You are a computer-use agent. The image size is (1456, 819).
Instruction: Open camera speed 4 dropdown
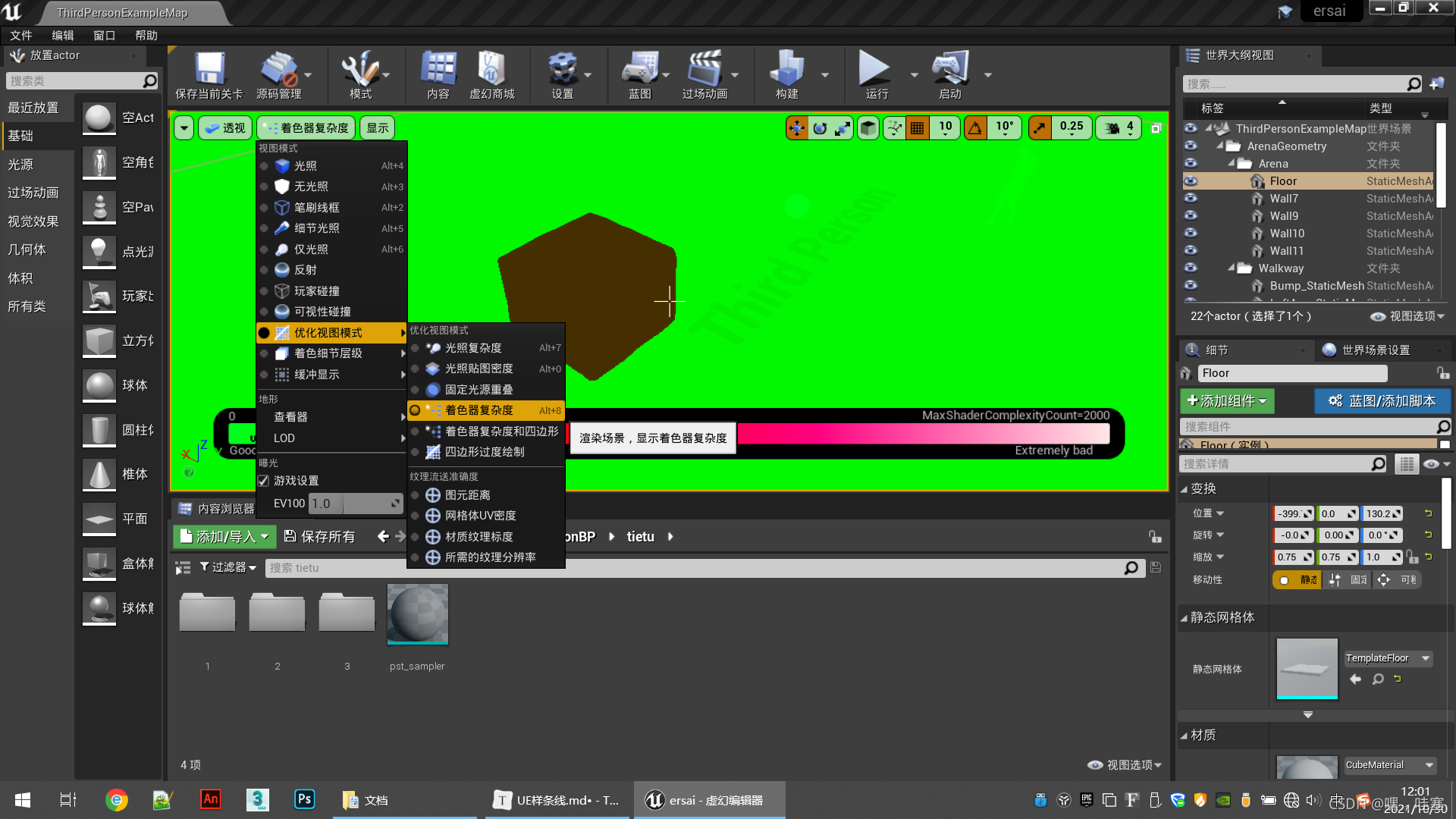click(1119, 128)
